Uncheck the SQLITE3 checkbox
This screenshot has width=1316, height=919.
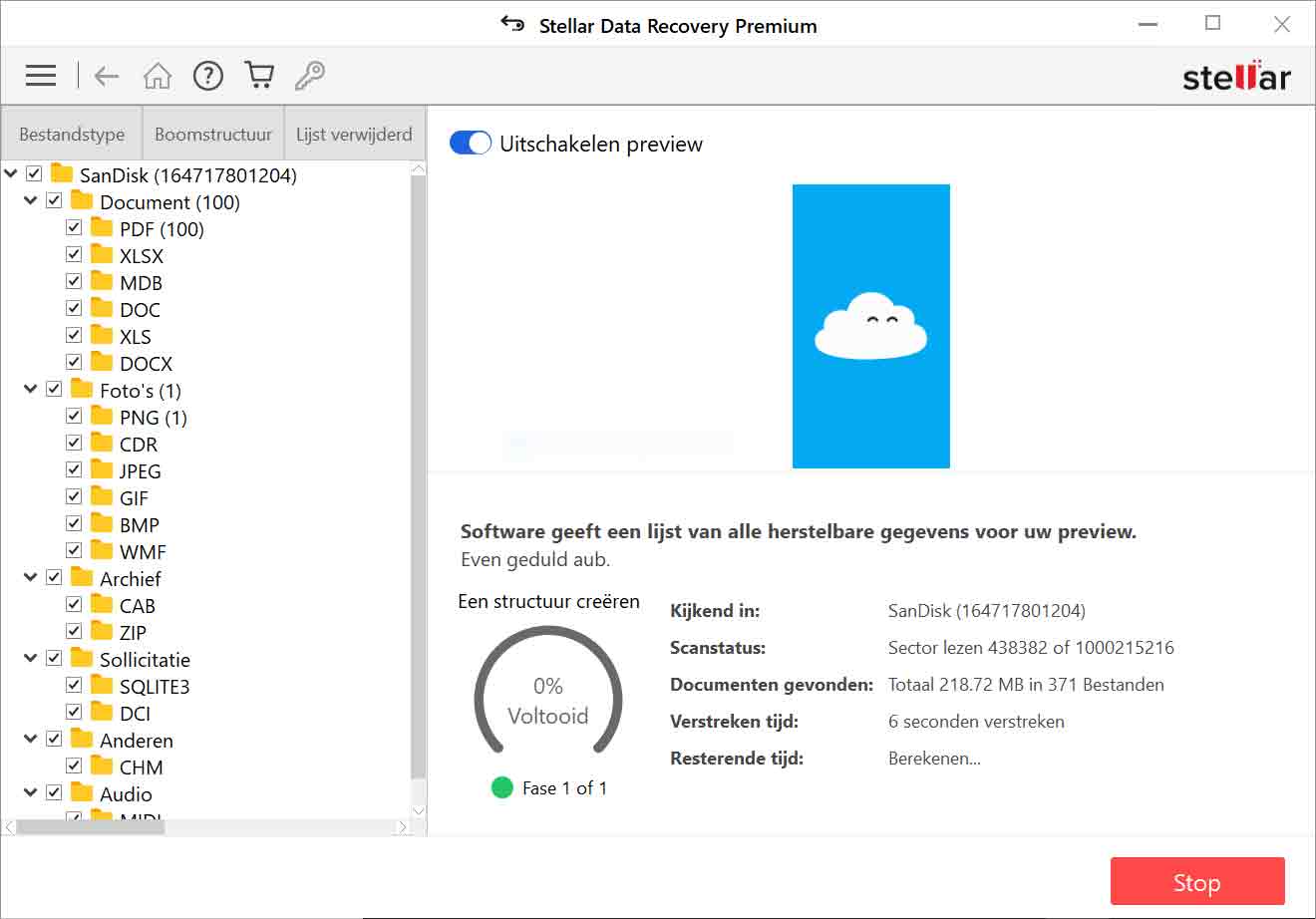tap(74, 685)
